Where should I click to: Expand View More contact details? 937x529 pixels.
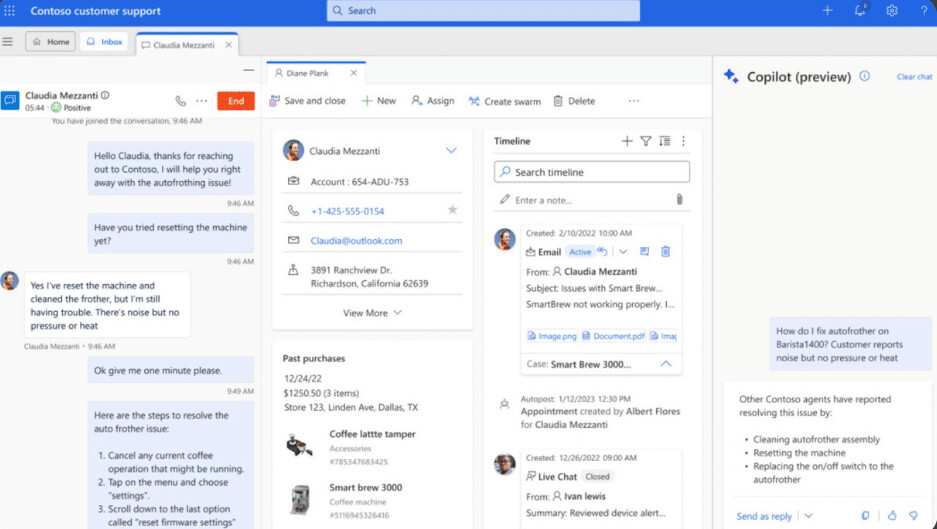[372, 313]
